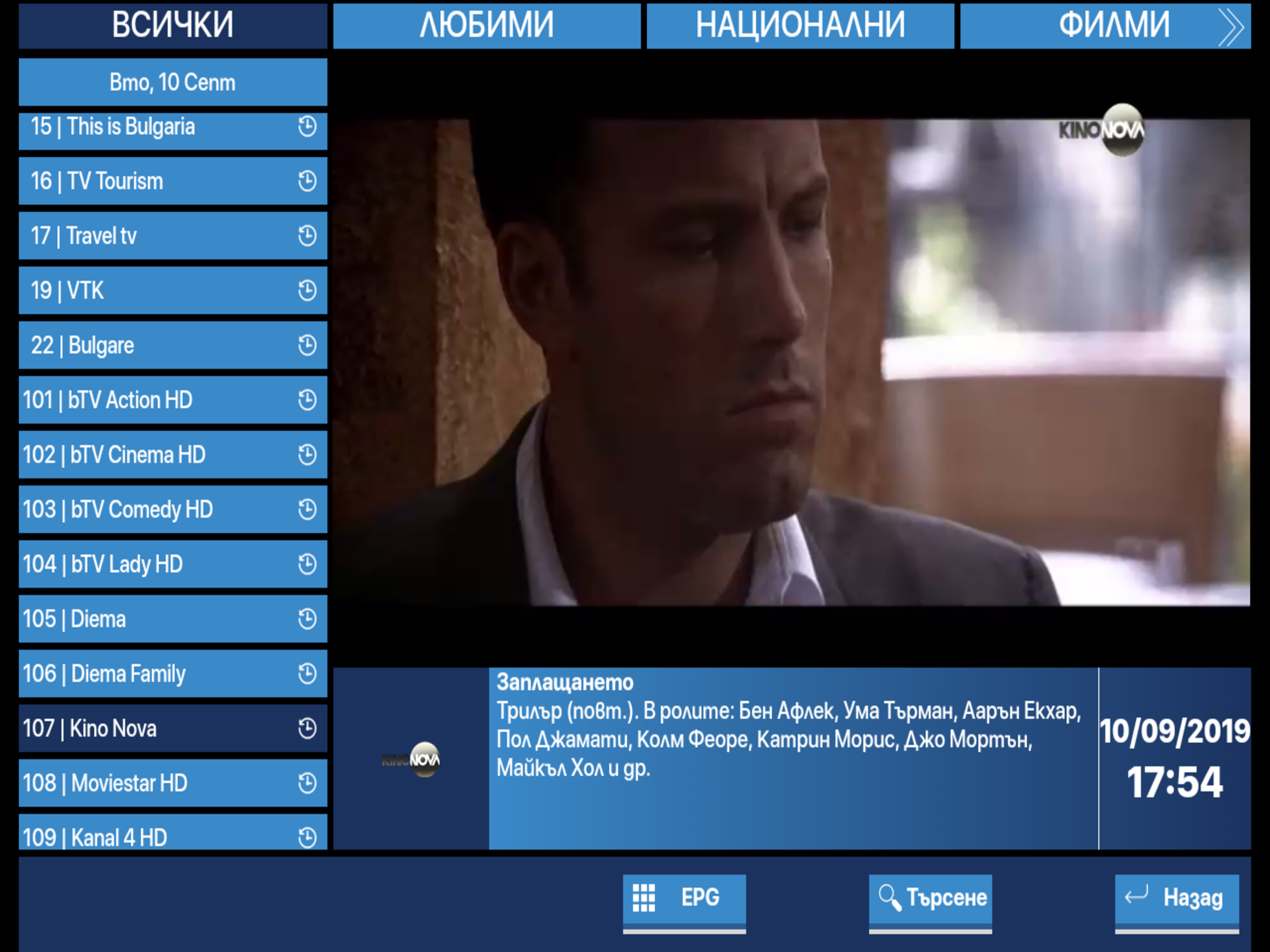Click the history clock icon for Bulgare
This screenshot has height=952, width=1270.
307,345
